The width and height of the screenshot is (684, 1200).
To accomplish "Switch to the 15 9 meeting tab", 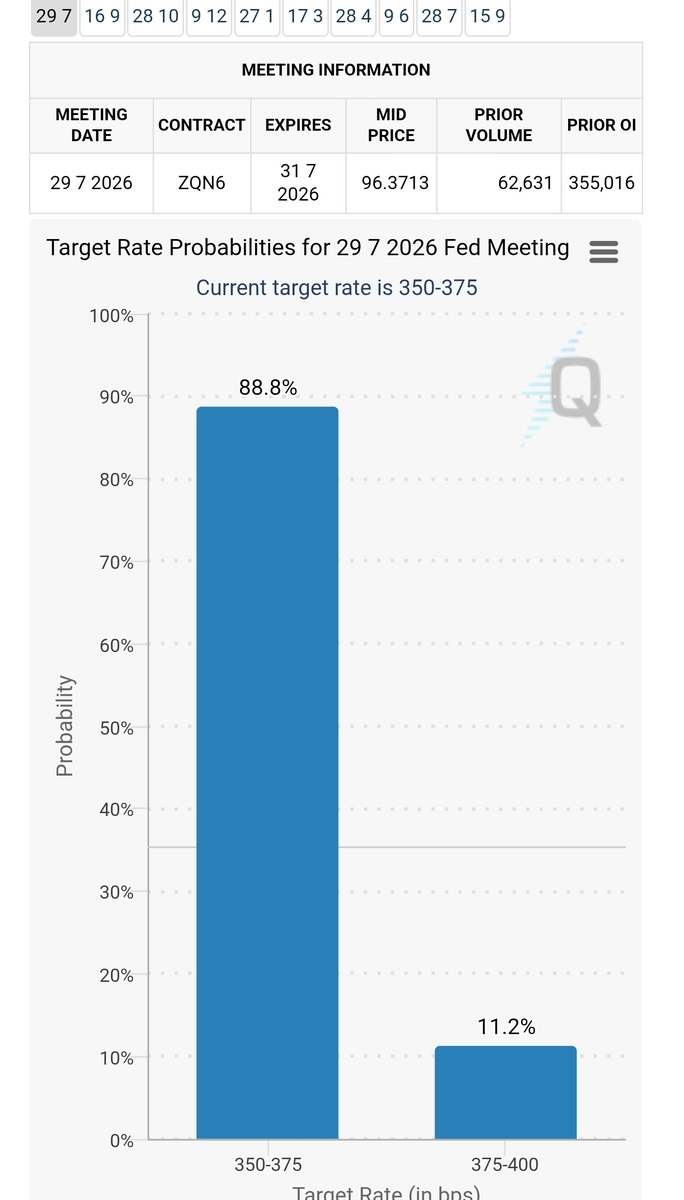I will [x=487, y=16].
